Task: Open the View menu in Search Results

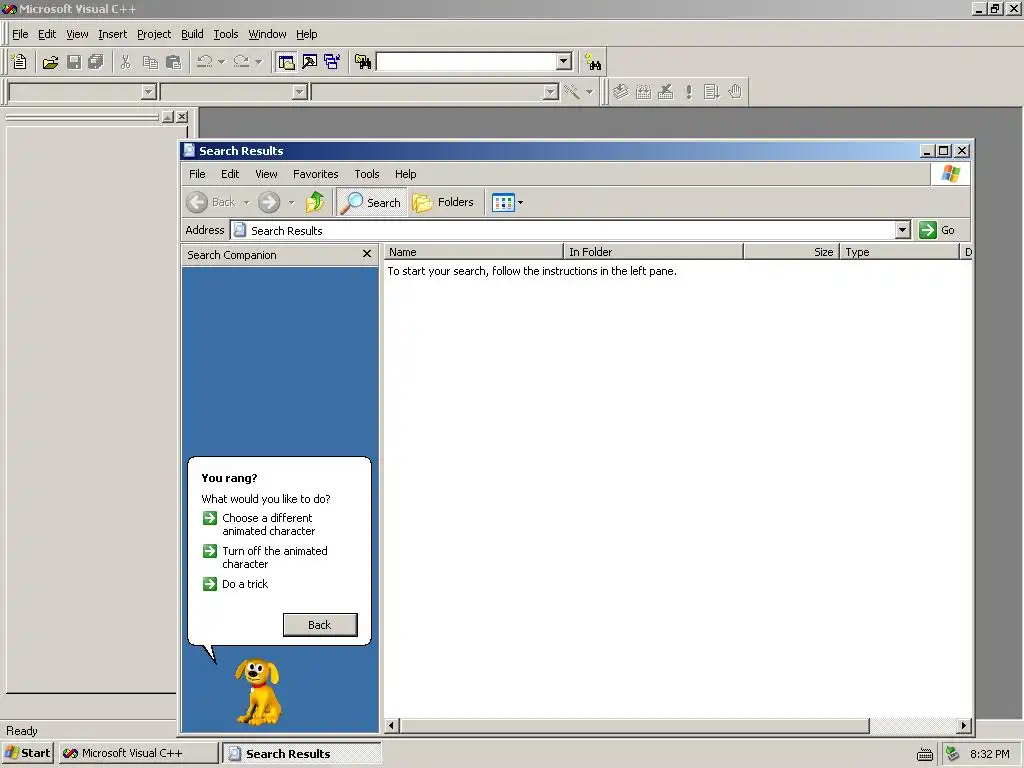Action: tap(266, 174)
